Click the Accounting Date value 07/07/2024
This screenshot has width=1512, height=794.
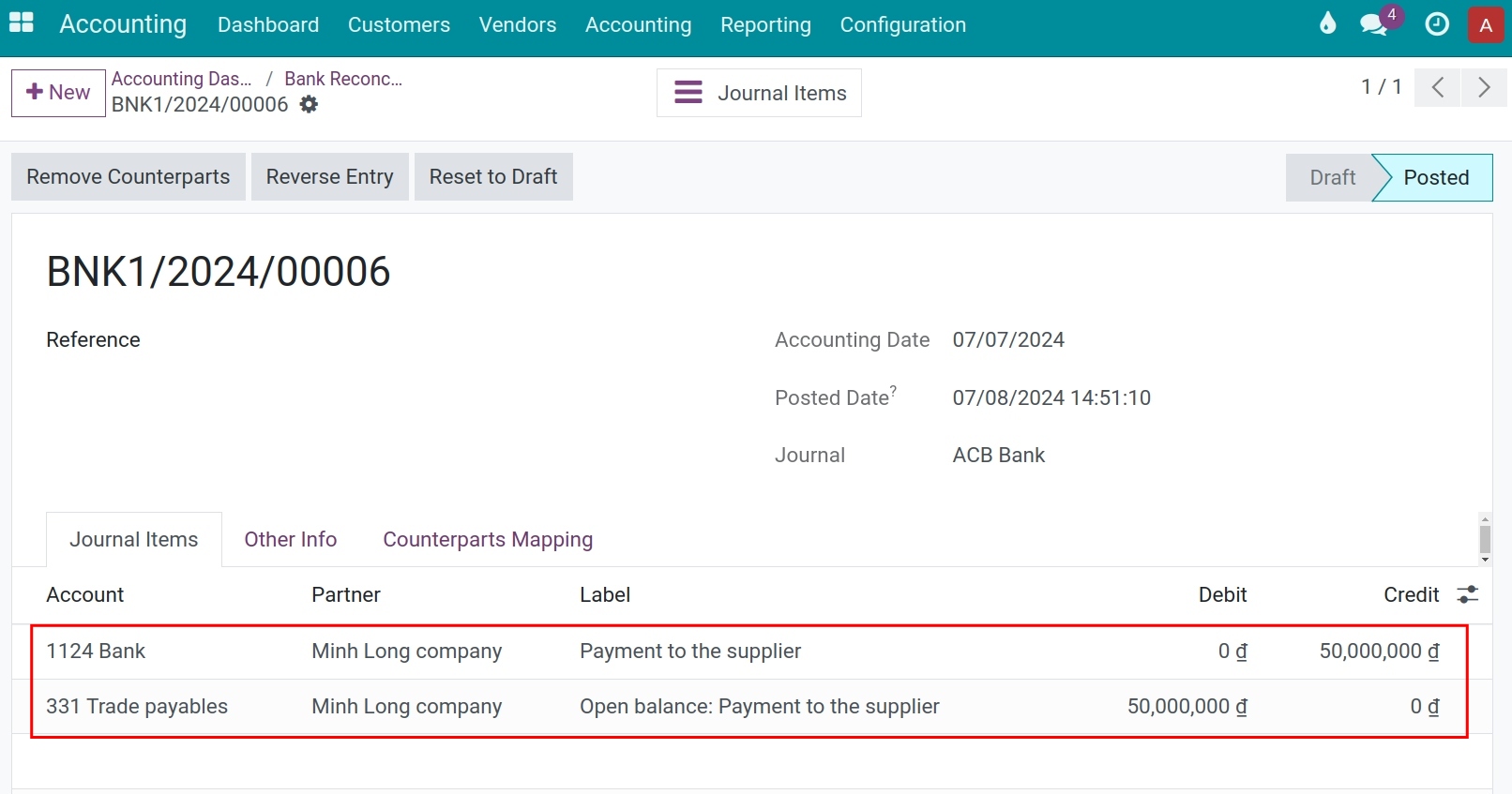tap(1008, 339)
